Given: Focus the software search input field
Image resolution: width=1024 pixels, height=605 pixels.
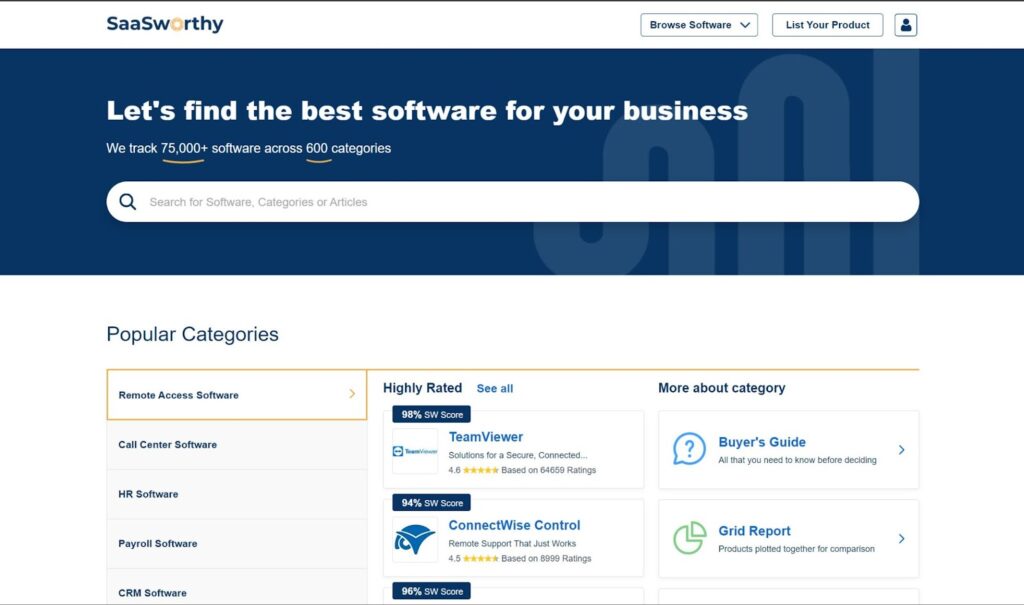Looking at the screenshot, I should click(520, 202).
